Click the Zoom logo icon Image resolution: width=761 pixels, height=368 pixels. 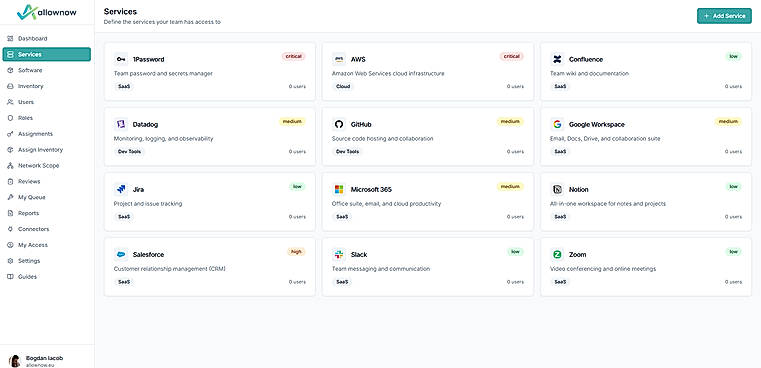(x=557, y=254)
